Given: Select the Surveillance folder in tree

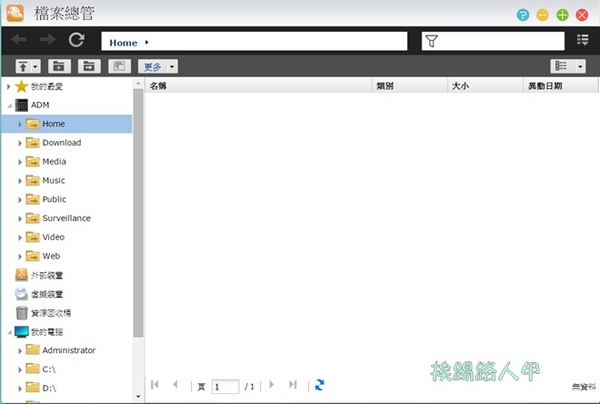Looking at the screenshot, I should point(66,218).
